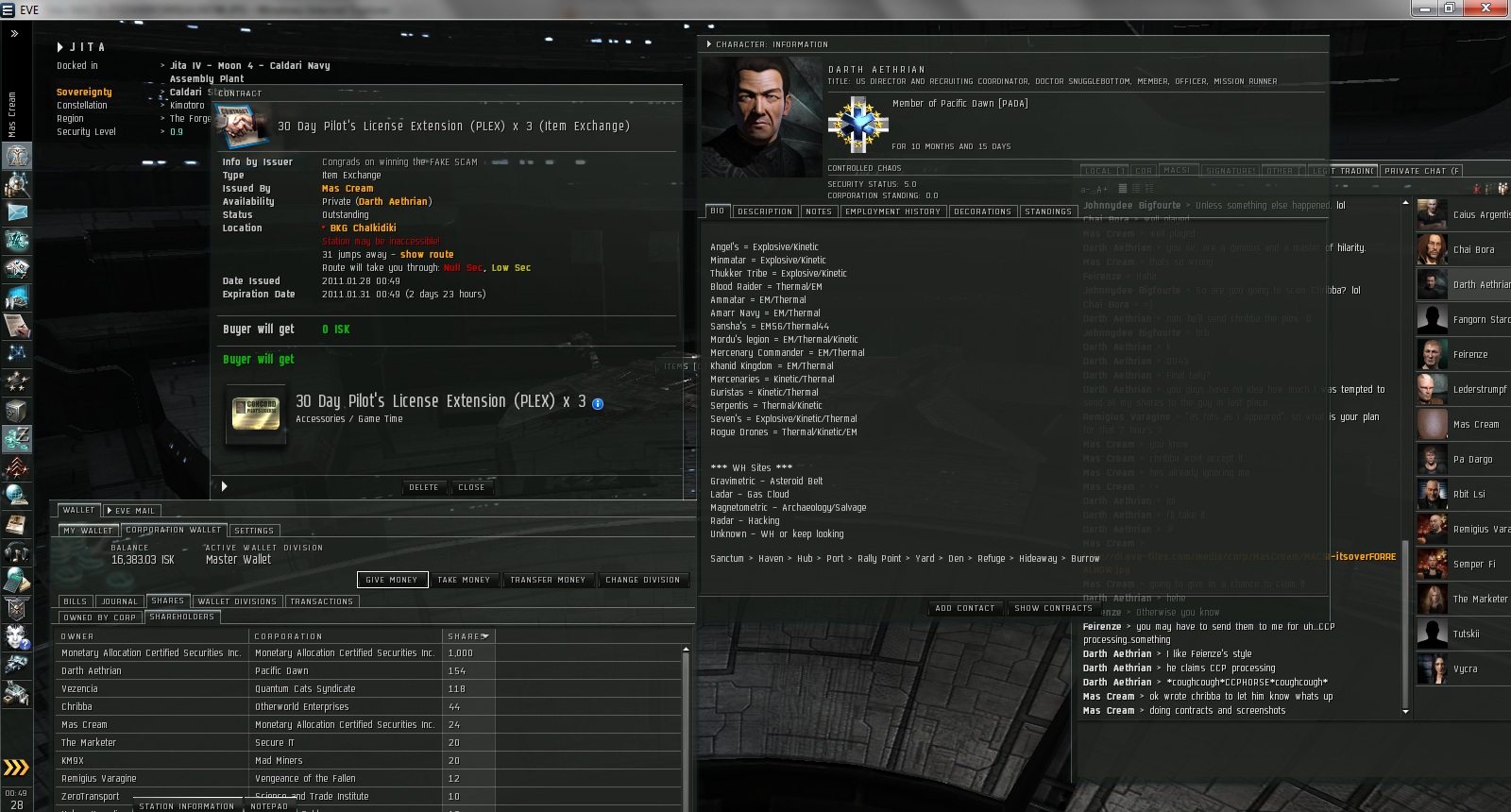Switch to the Transactions wallet tab
The width and height of the screenshot is (1511, 812).
point(321,601)
